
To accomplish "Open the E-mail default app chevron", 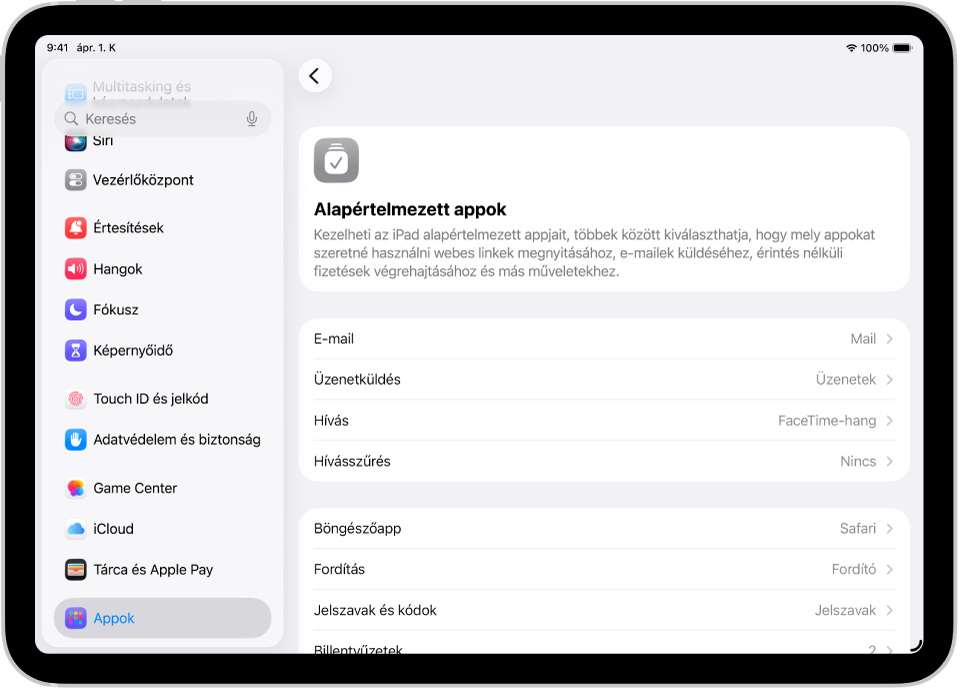I will pyautogui.click(x=888, y=338).
